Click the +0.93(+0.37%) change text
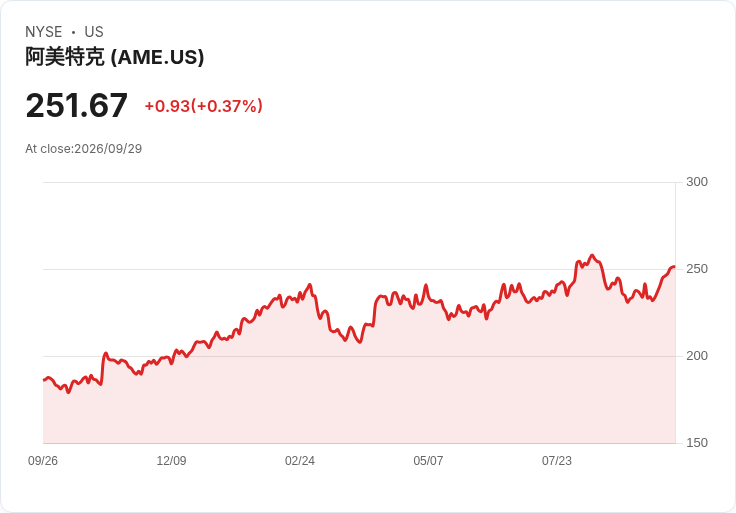 (203, 106)
